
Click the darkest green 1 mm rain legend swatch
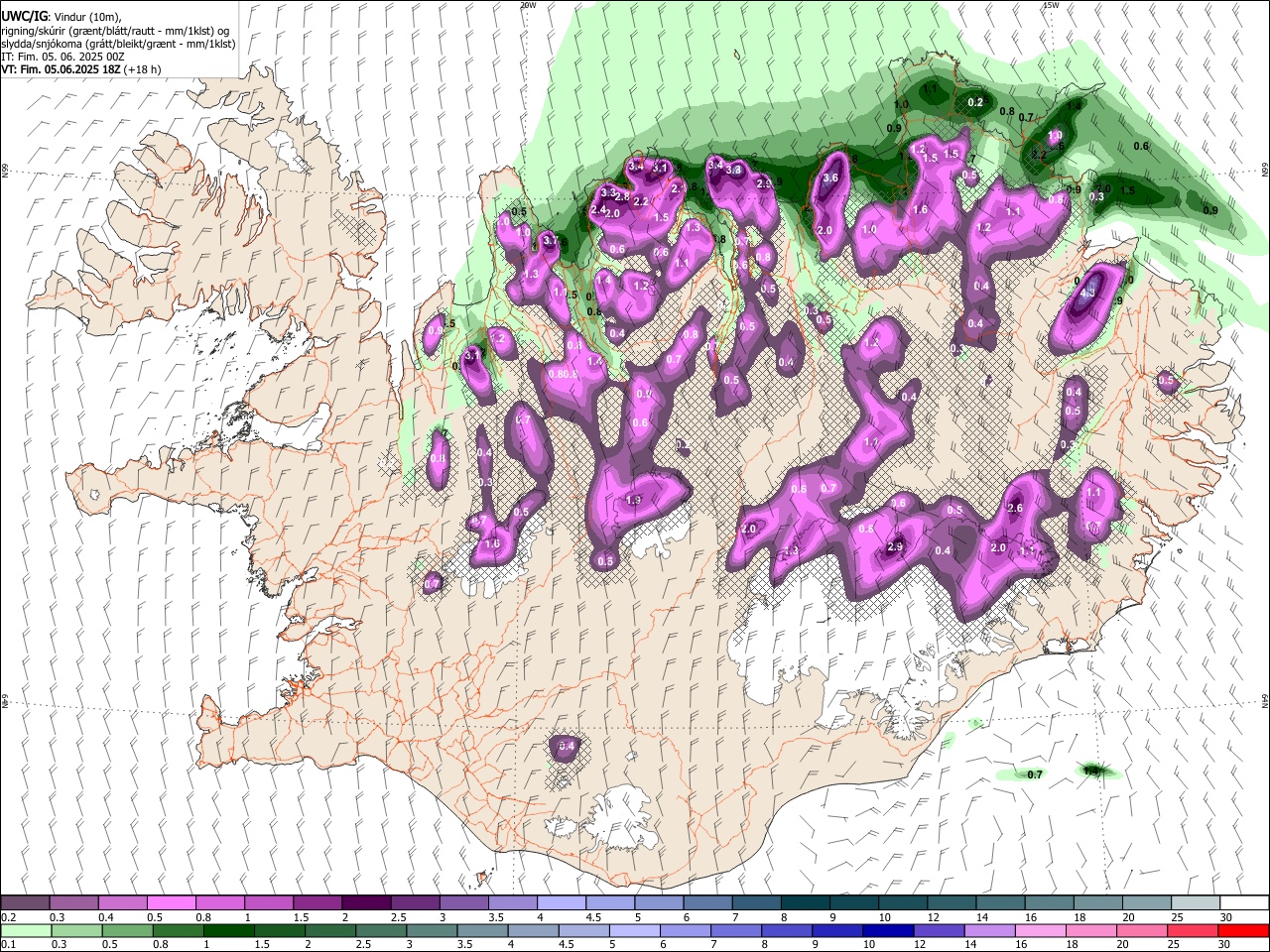point(228,930)
